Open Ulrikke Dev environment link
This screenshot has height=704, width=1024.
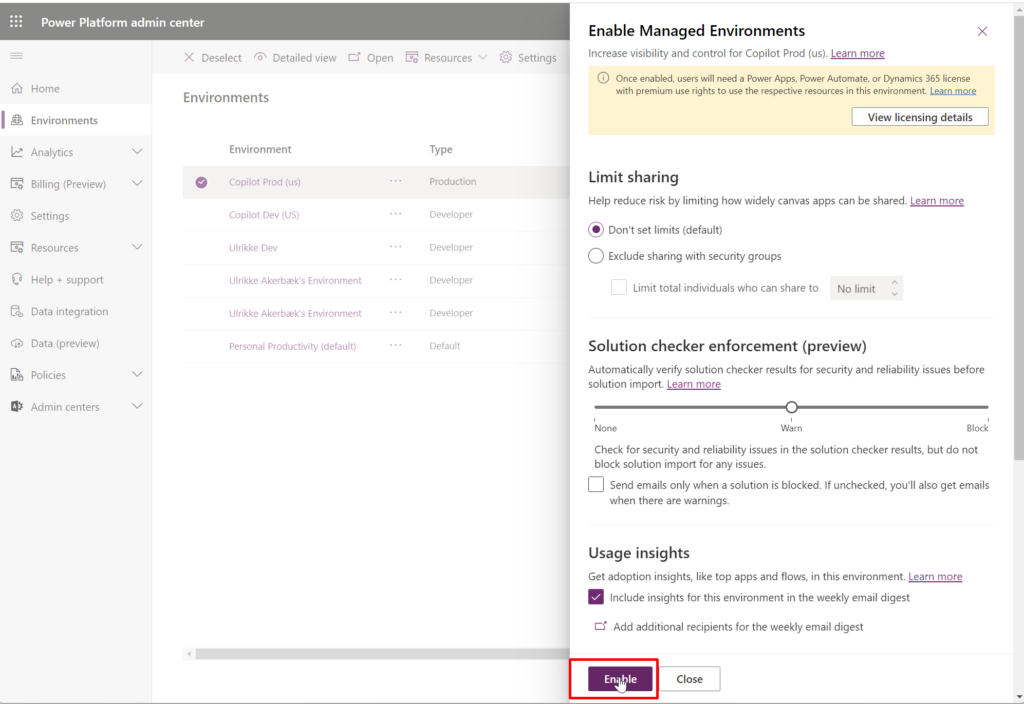[x=253, y=248]
